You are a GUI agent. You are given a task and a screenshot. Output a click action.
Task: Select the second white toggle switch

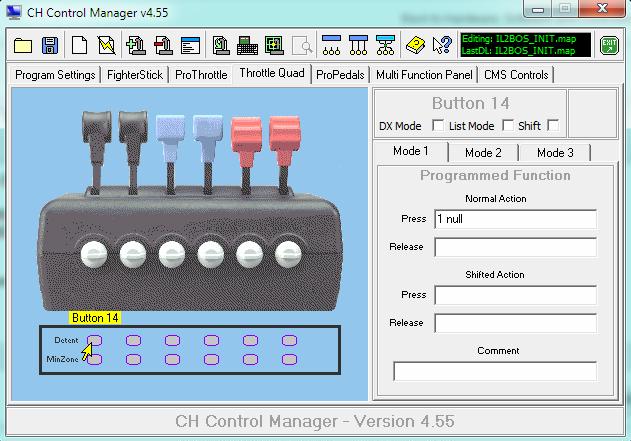click(133, 255)
